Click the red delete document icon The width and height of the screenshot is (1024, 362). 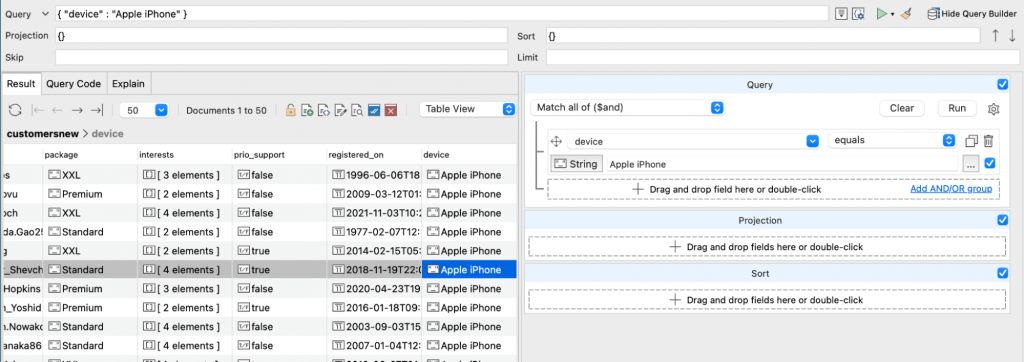tap(391, 110)
